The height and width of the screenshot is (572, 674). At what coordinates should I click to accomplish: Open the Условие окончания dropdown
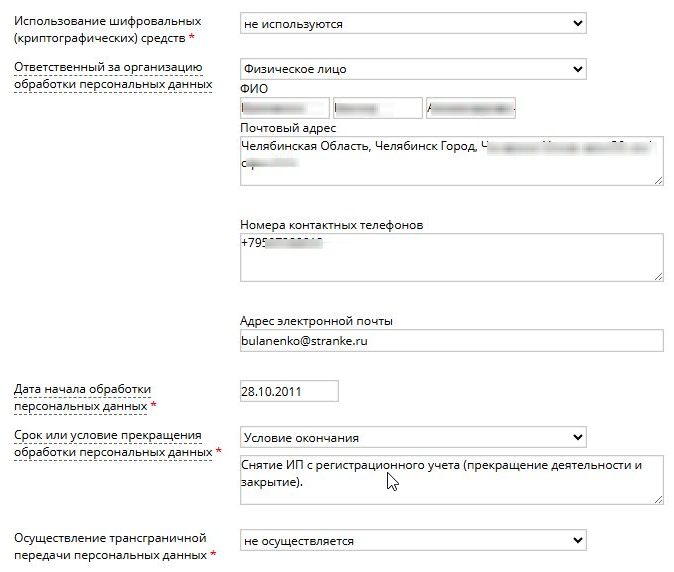[x=413, y=437]
